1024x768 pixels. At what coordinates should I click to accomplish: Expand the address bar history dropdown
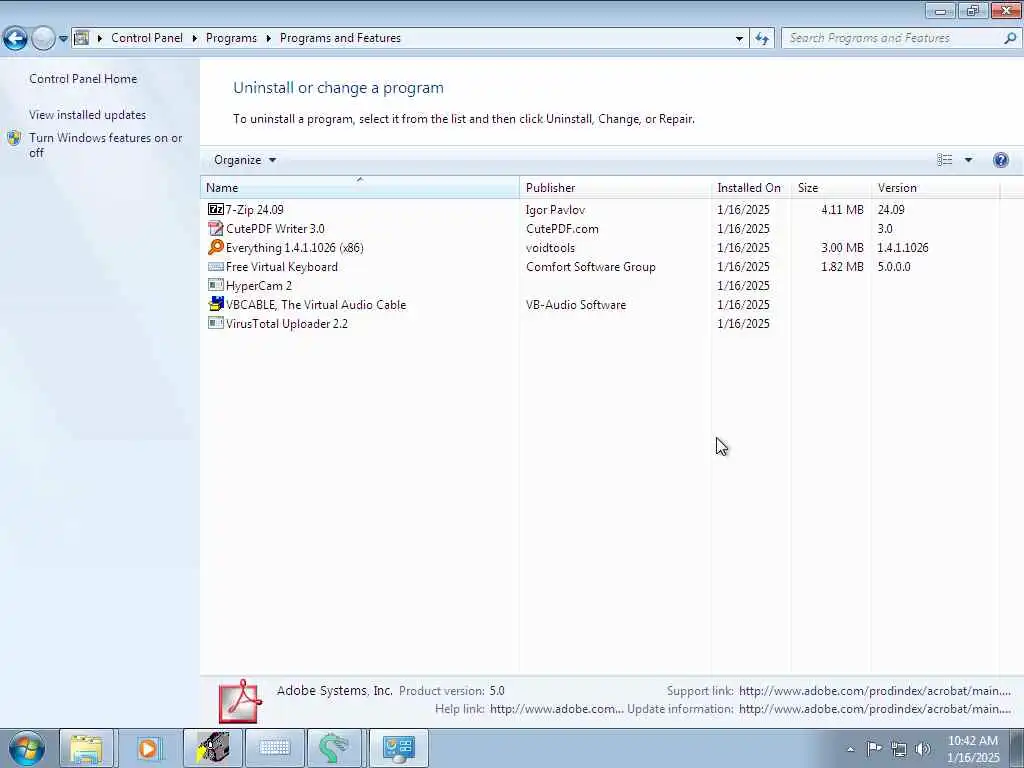739,39
